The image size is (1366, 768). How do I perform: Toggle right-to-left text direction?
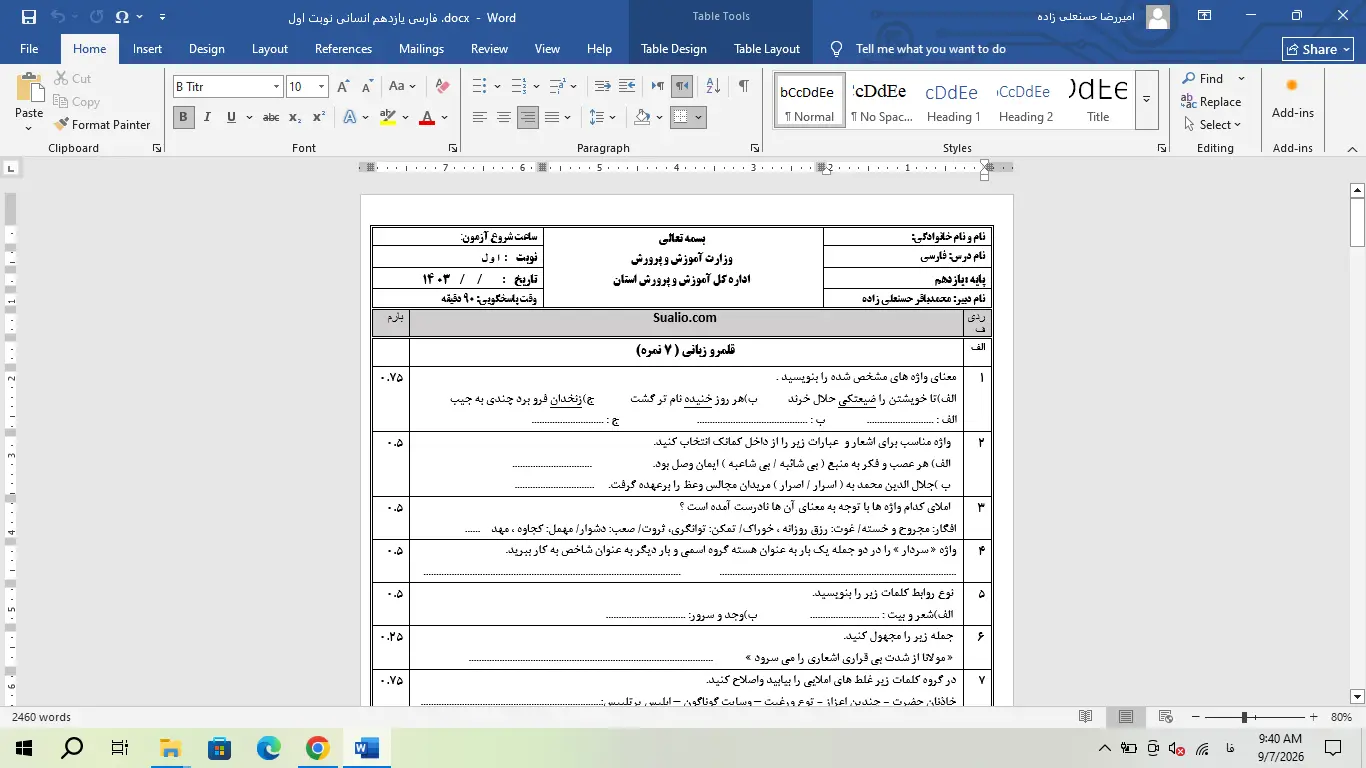tap(682, 87)
